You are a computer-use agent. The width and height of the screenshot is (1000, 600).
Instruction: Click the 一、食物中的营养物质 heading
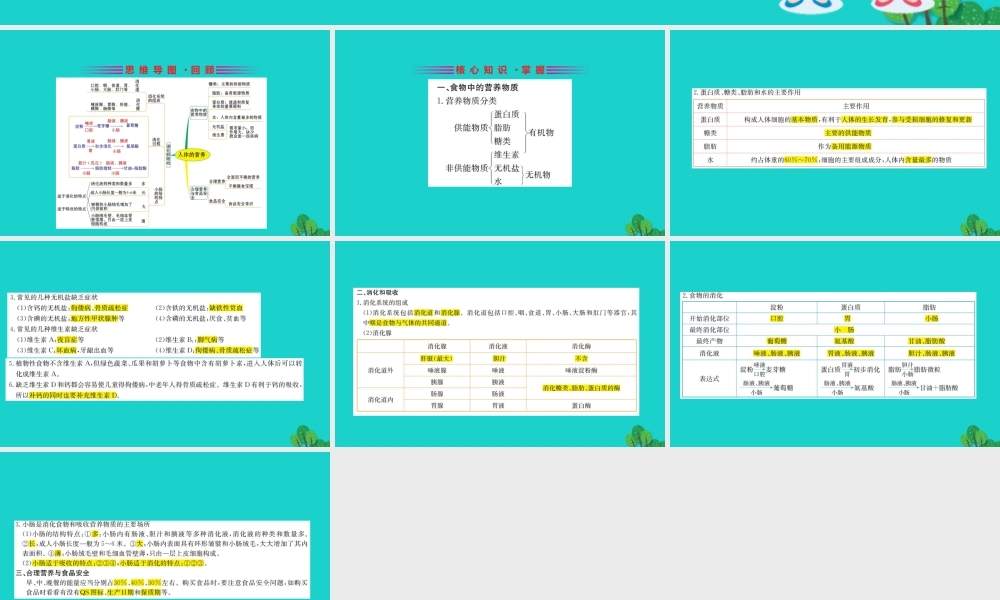[x=478, y=87]
